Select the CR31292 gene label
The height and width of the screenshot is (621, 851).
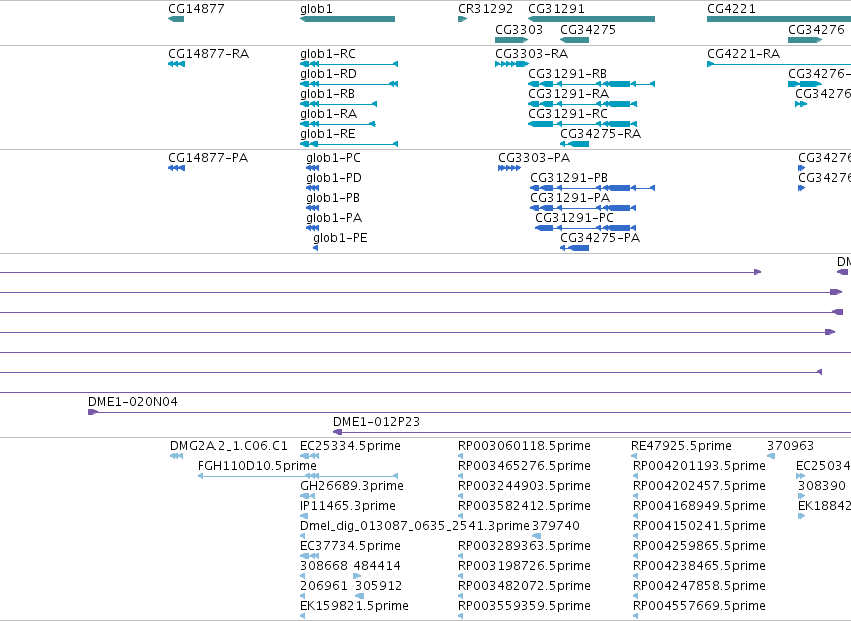click(485, 9)
